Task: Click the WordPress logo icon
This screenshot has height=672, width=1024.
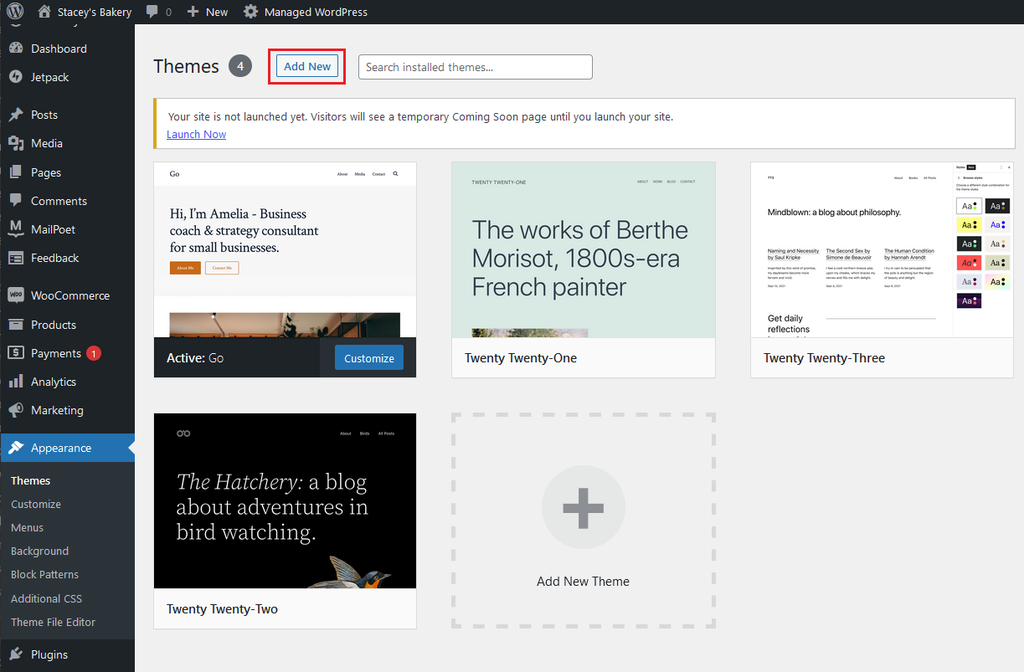Action: (x=15, y=12)
